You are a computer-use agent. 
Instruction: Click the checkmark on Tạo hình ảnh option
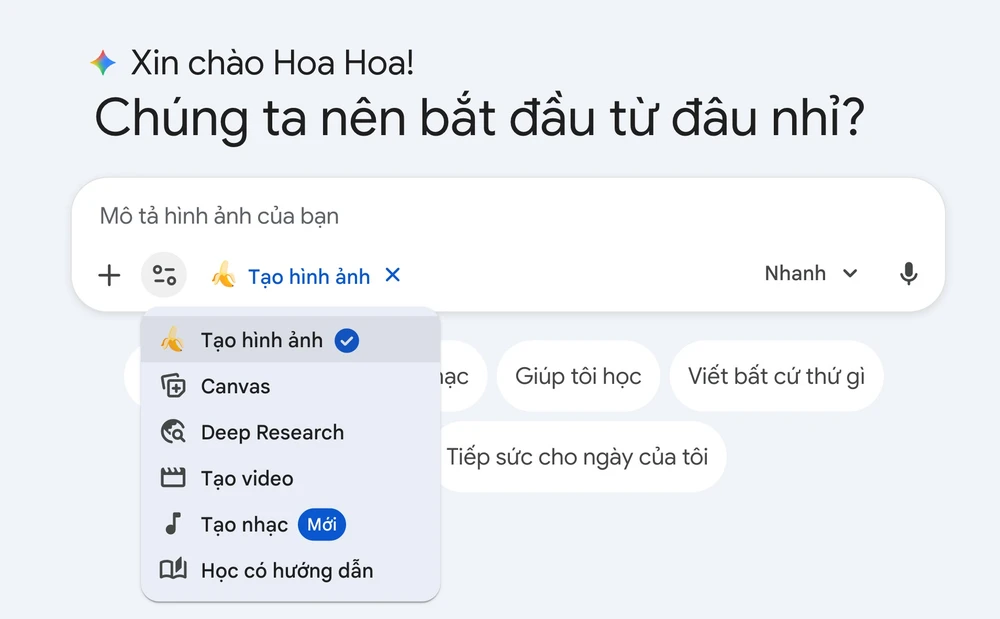[x=347, y=340]
